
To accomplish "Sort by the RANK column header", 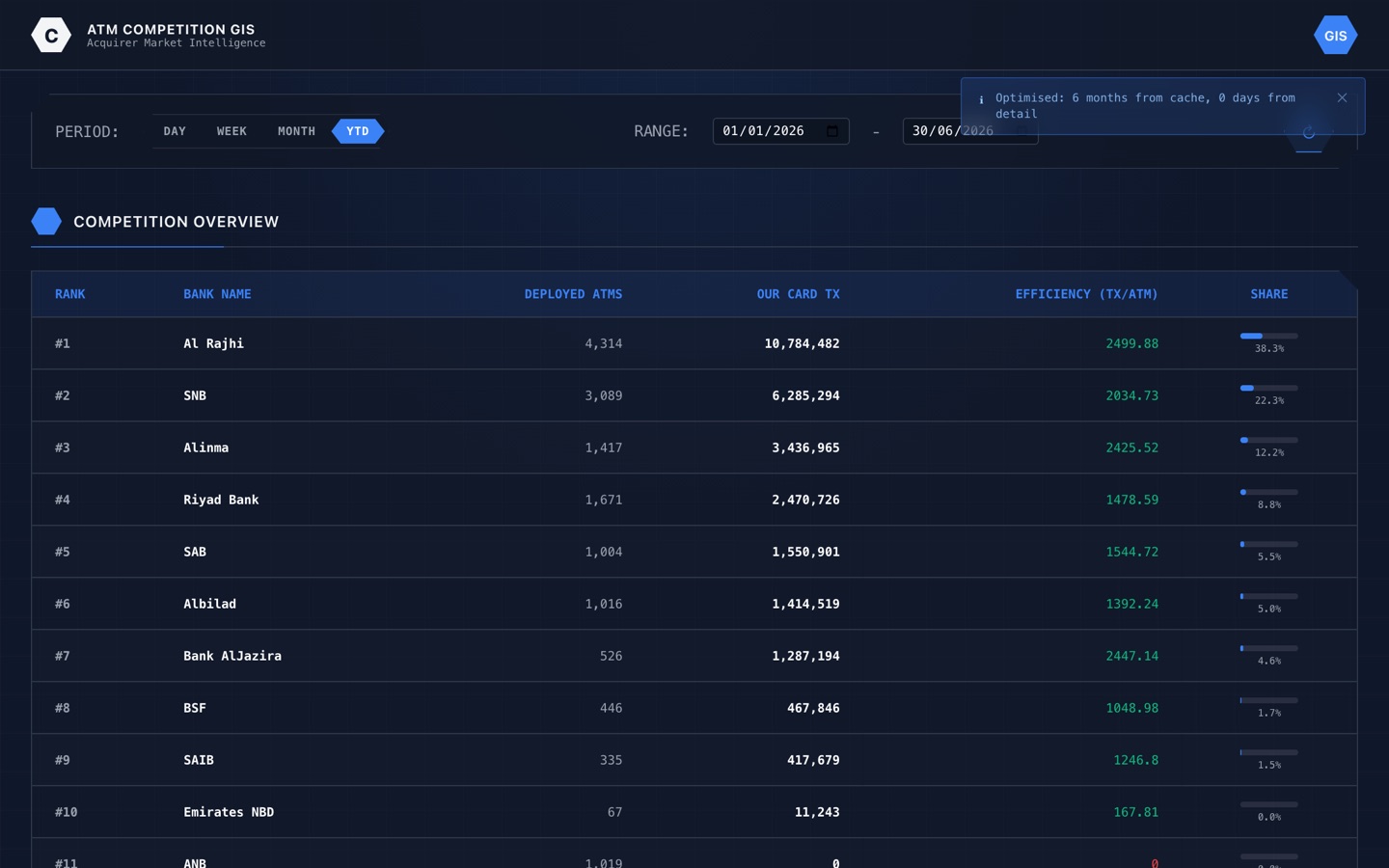I will tap(70, 294).
